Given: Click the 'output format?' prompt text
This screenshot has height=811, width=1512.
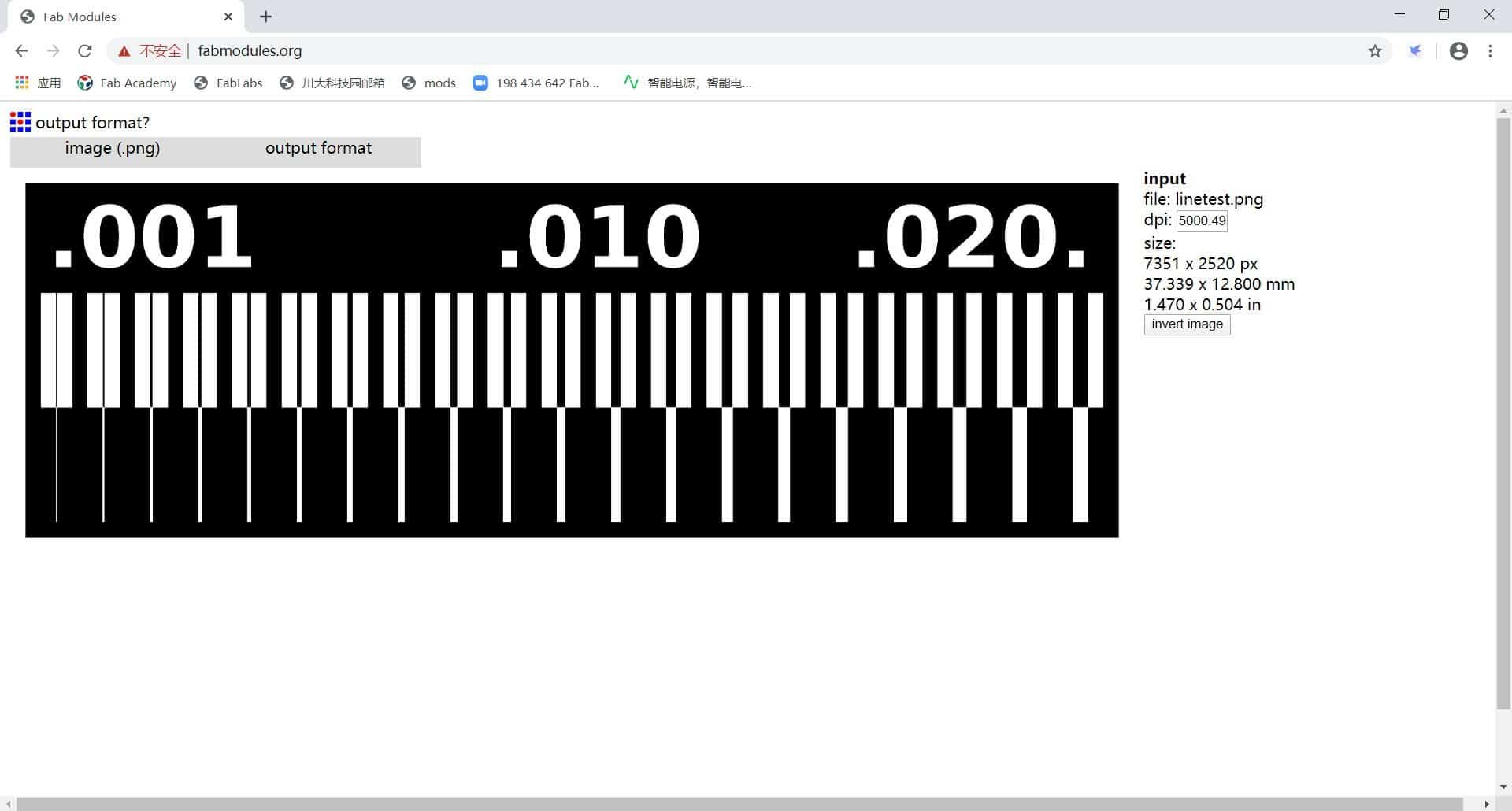Looking at the screenshot, I should 92,123.
